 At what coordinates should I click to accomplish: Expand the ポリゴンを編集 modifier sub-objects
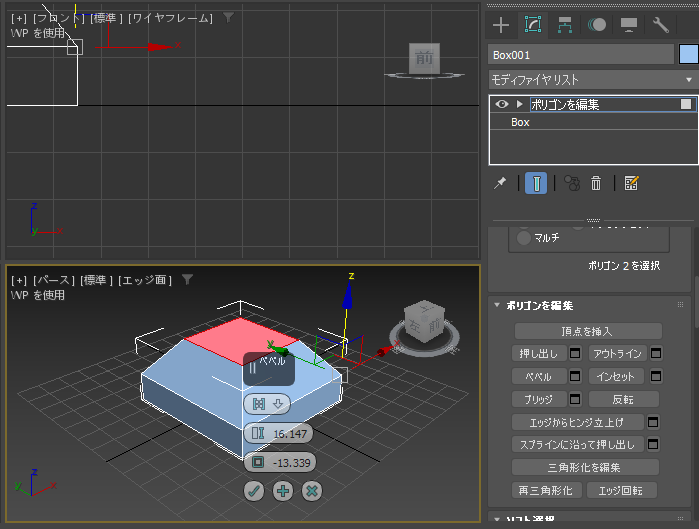tap(519, 104)
